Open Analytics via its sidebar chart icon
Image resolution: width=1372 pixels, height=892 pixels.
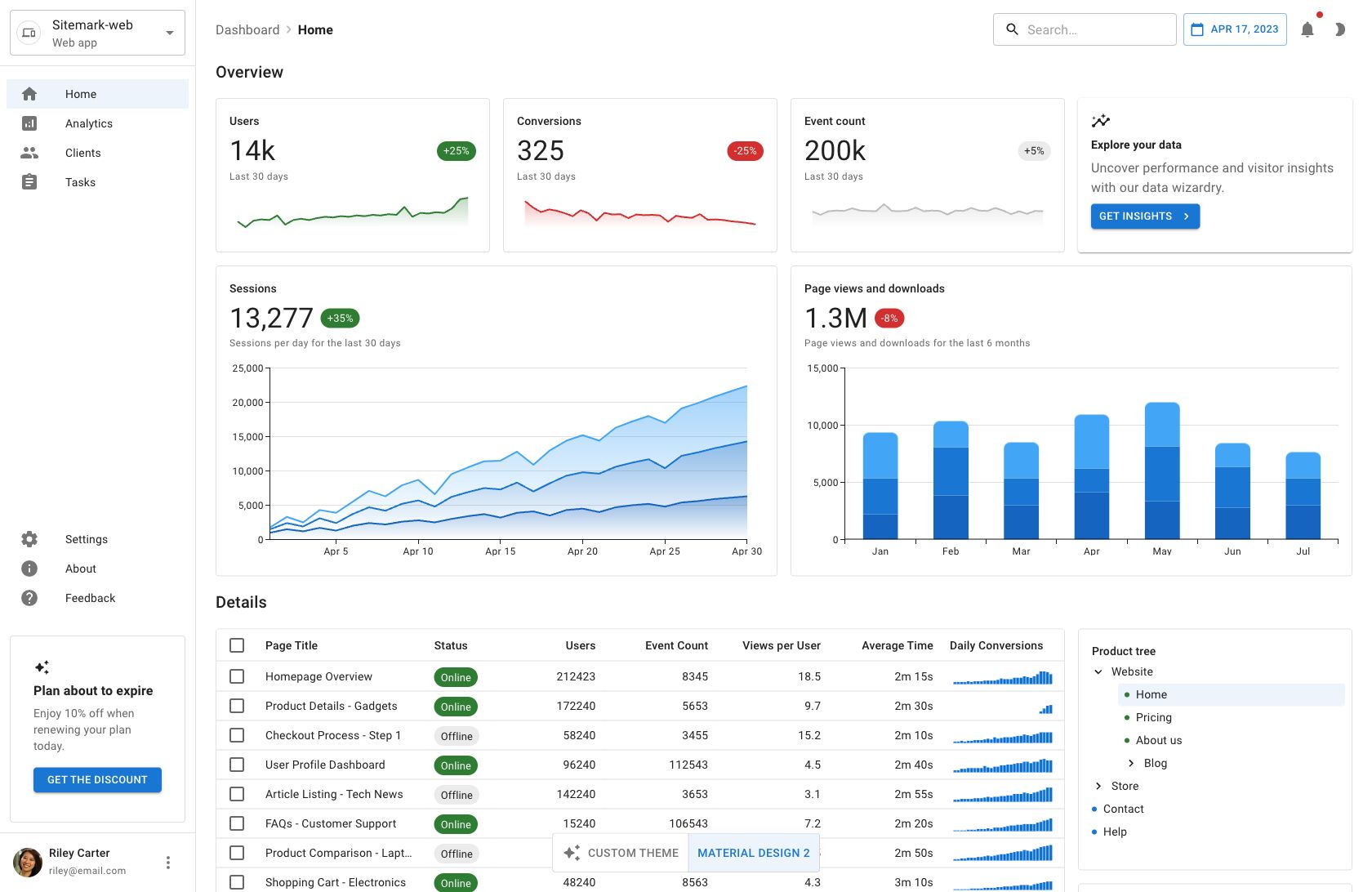tap(29, 123)
